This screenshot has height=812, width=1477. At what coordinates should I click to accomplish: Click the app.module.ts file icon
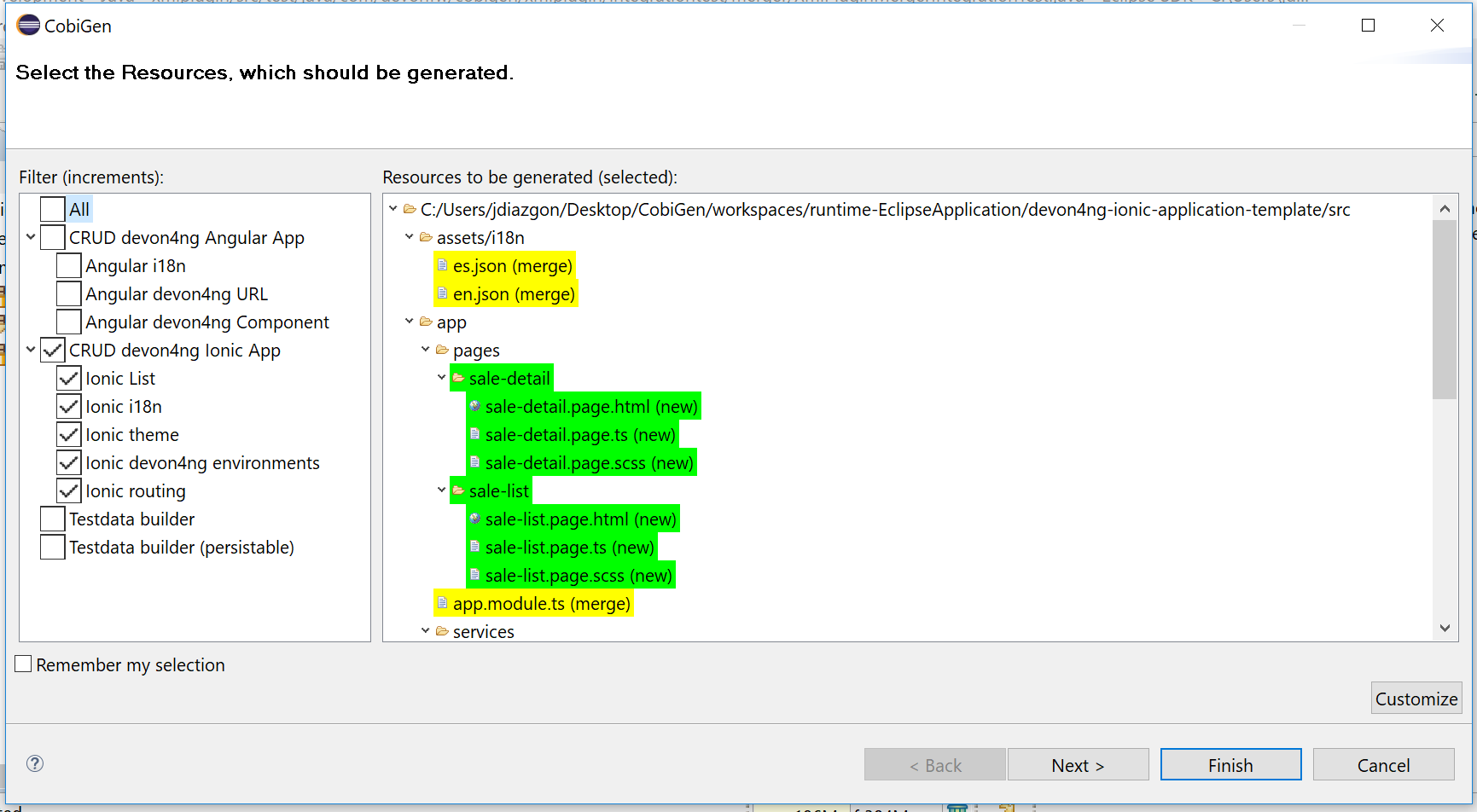[x=442, y=604]
